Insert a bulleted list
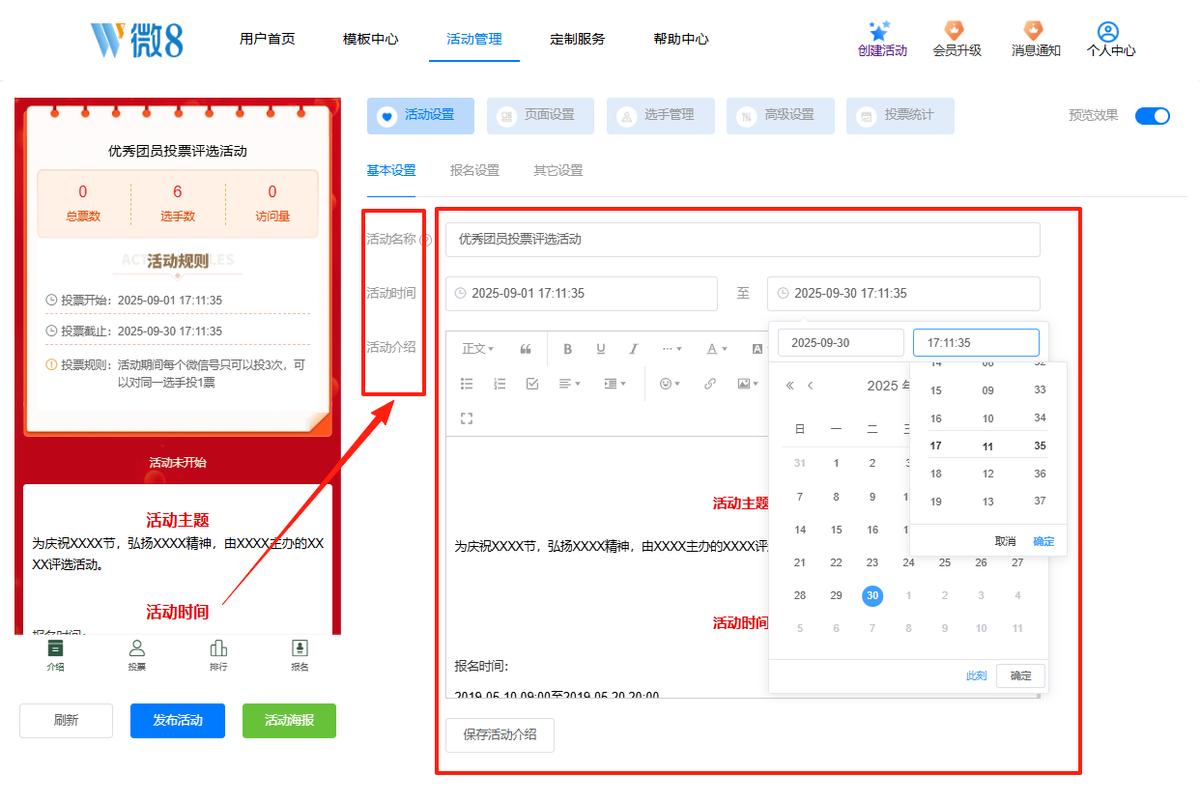This screenshot has height=805, width=1200. [467, 384]
